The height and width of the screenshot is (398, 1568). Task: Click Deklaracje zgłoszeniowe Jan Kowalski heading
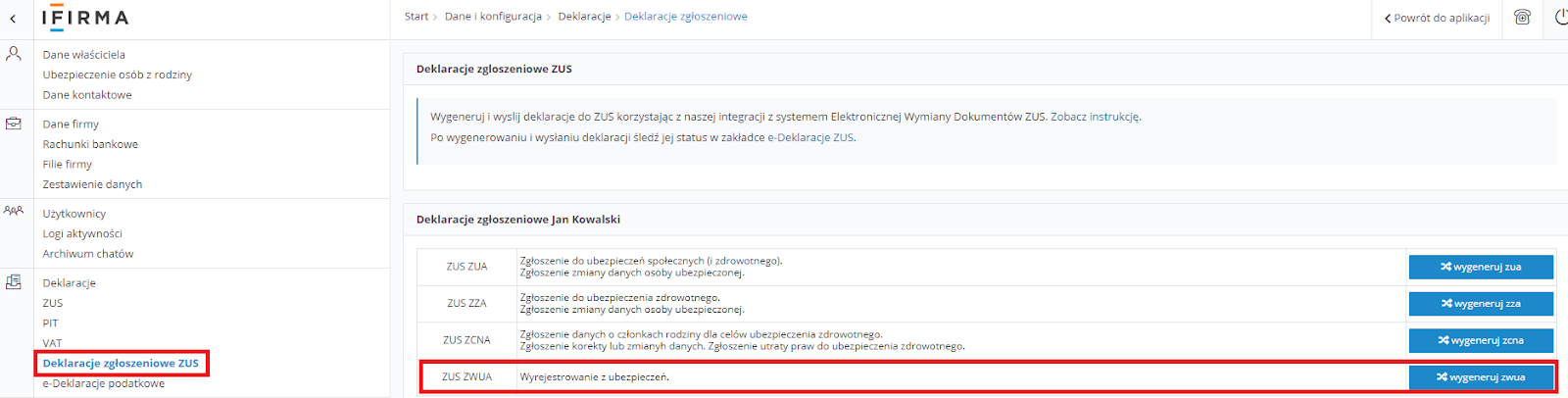click(x=518, y=220)
